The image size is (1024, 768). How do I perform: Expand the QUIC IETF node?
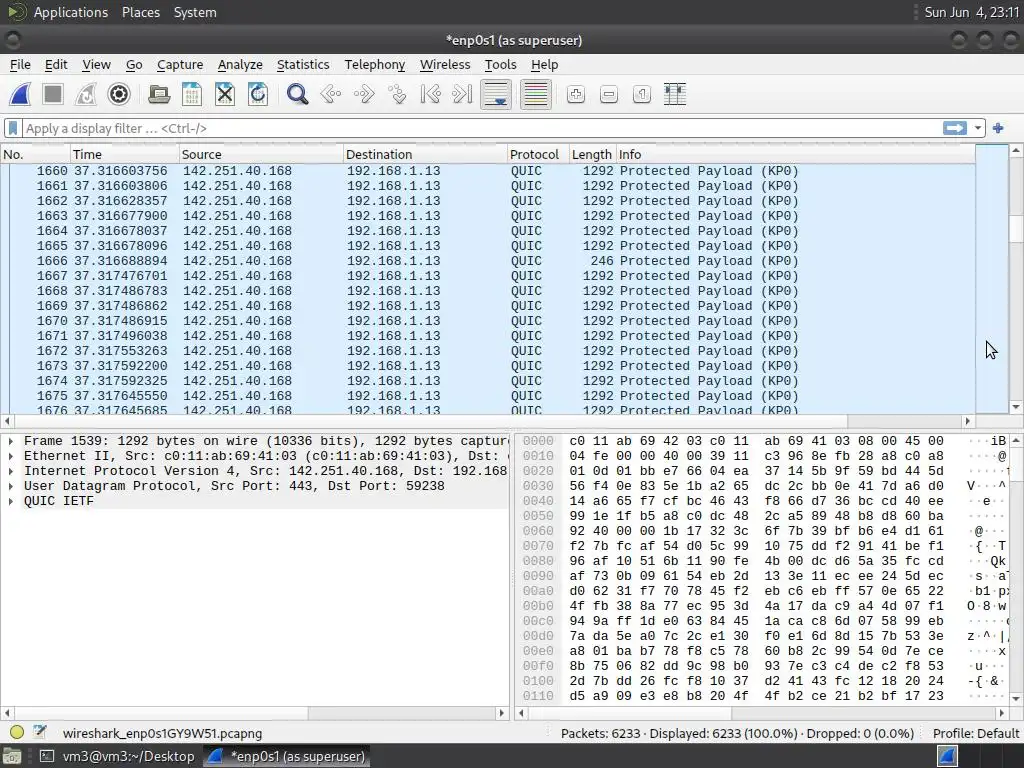tap(10, 501)
